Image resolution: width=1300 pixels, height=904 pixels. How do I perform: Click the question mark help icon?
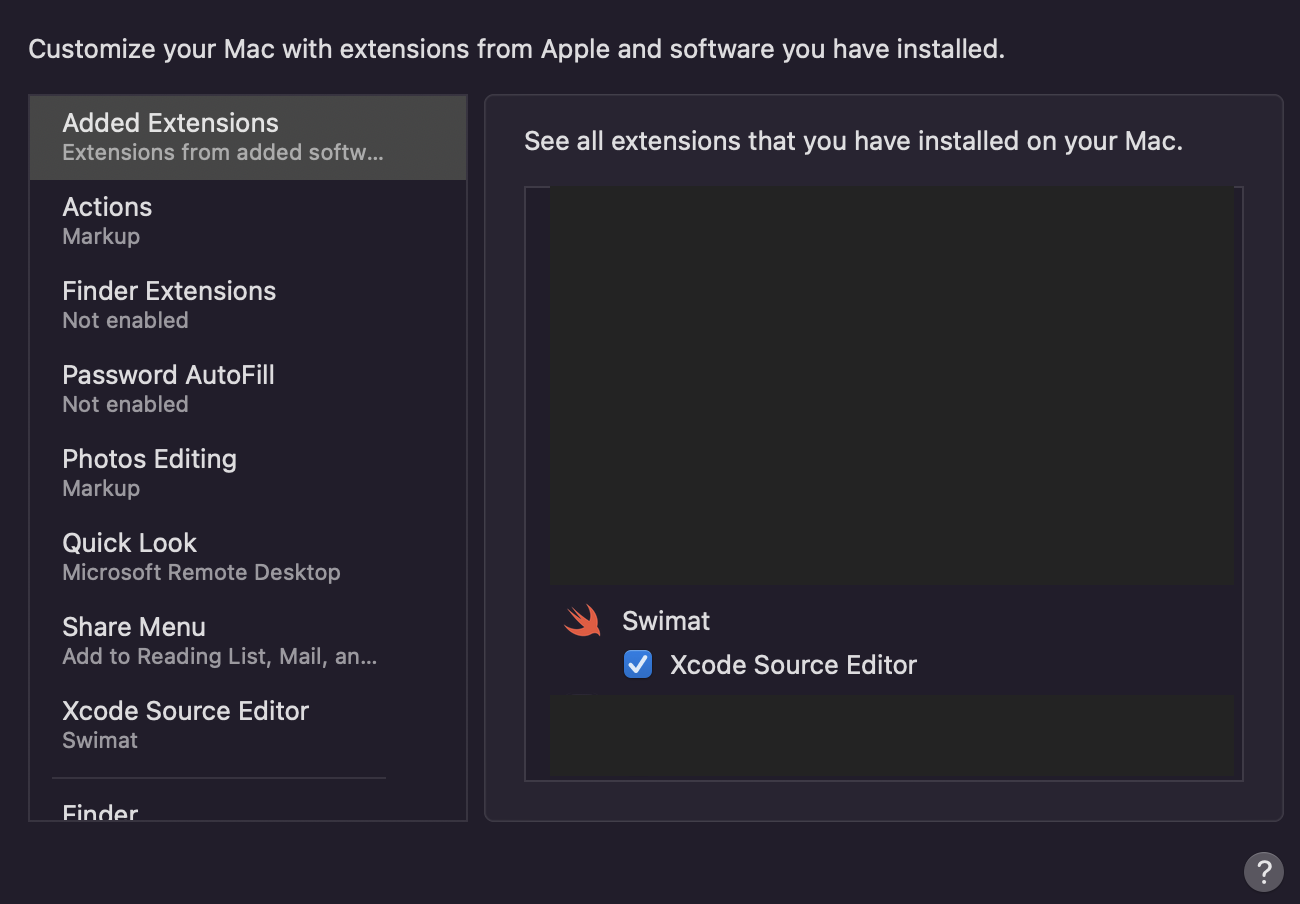(x=1262, y=872)
